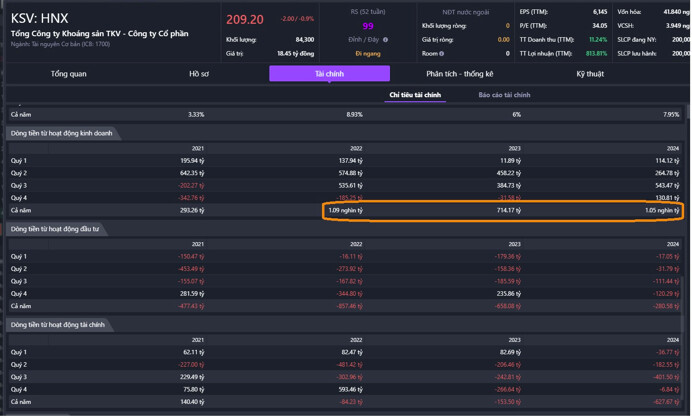Screen dimensions: 692x420
Task: Collapse Dòng tiền từ hoạt động đầu tư section
Action: pos(54,229)
